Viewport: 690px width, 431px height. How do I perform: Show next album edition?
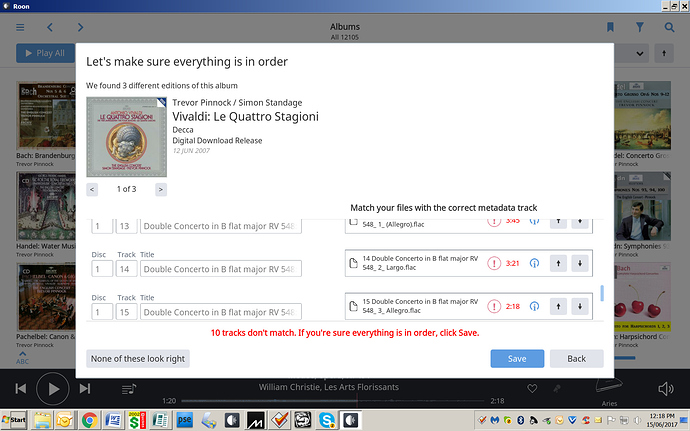(161, 189)
